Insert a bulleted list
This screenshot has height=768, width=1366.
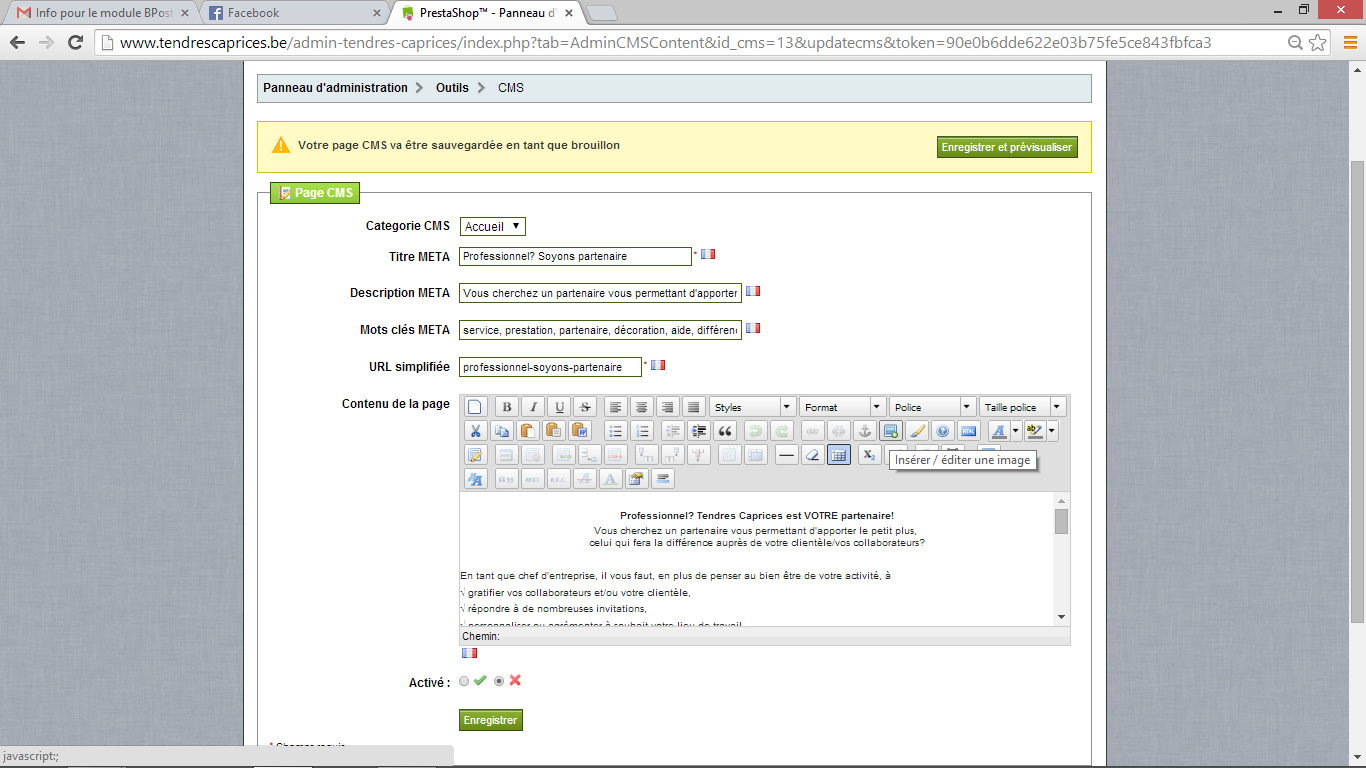616,431
